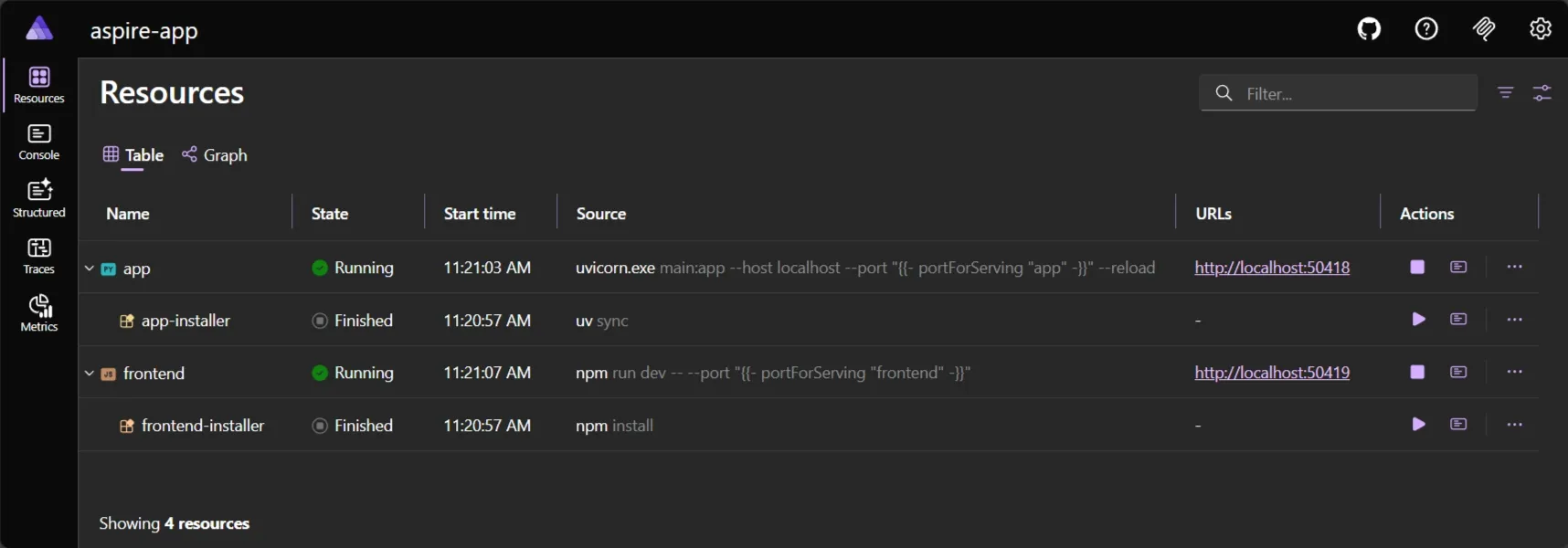View console logs for frontend-installer row
The width and height of the screenshot is (1568, 548).
[1458, 424]
